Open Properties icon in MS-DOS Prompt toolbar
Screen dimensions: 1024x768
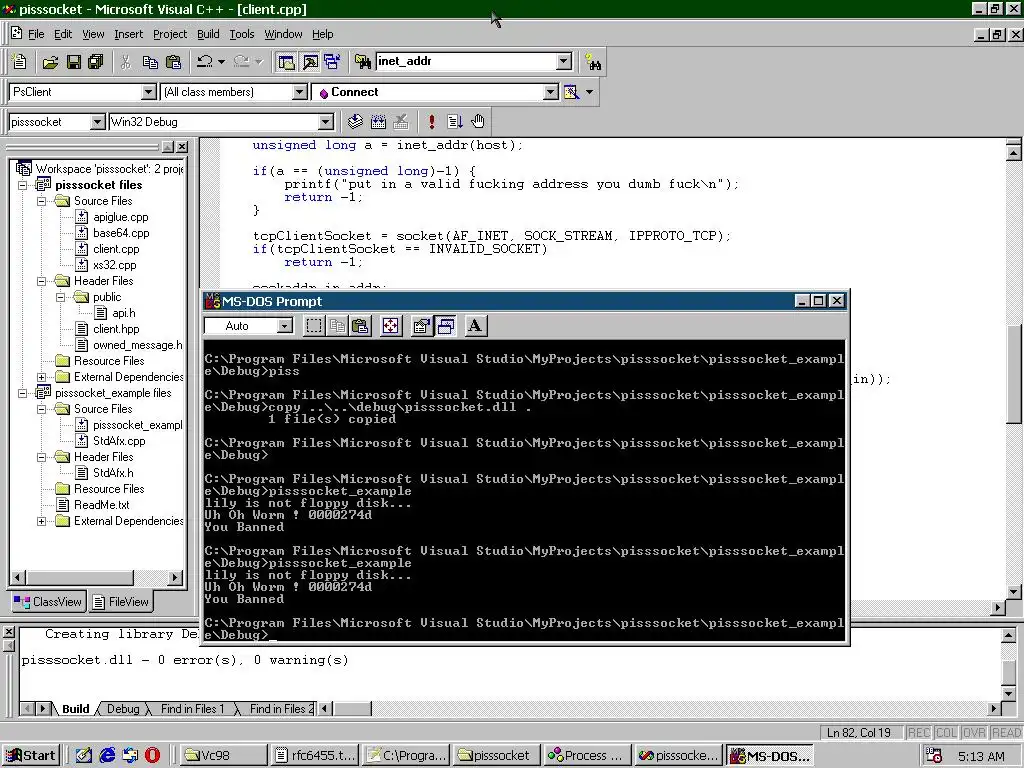[x=421, y=326]
